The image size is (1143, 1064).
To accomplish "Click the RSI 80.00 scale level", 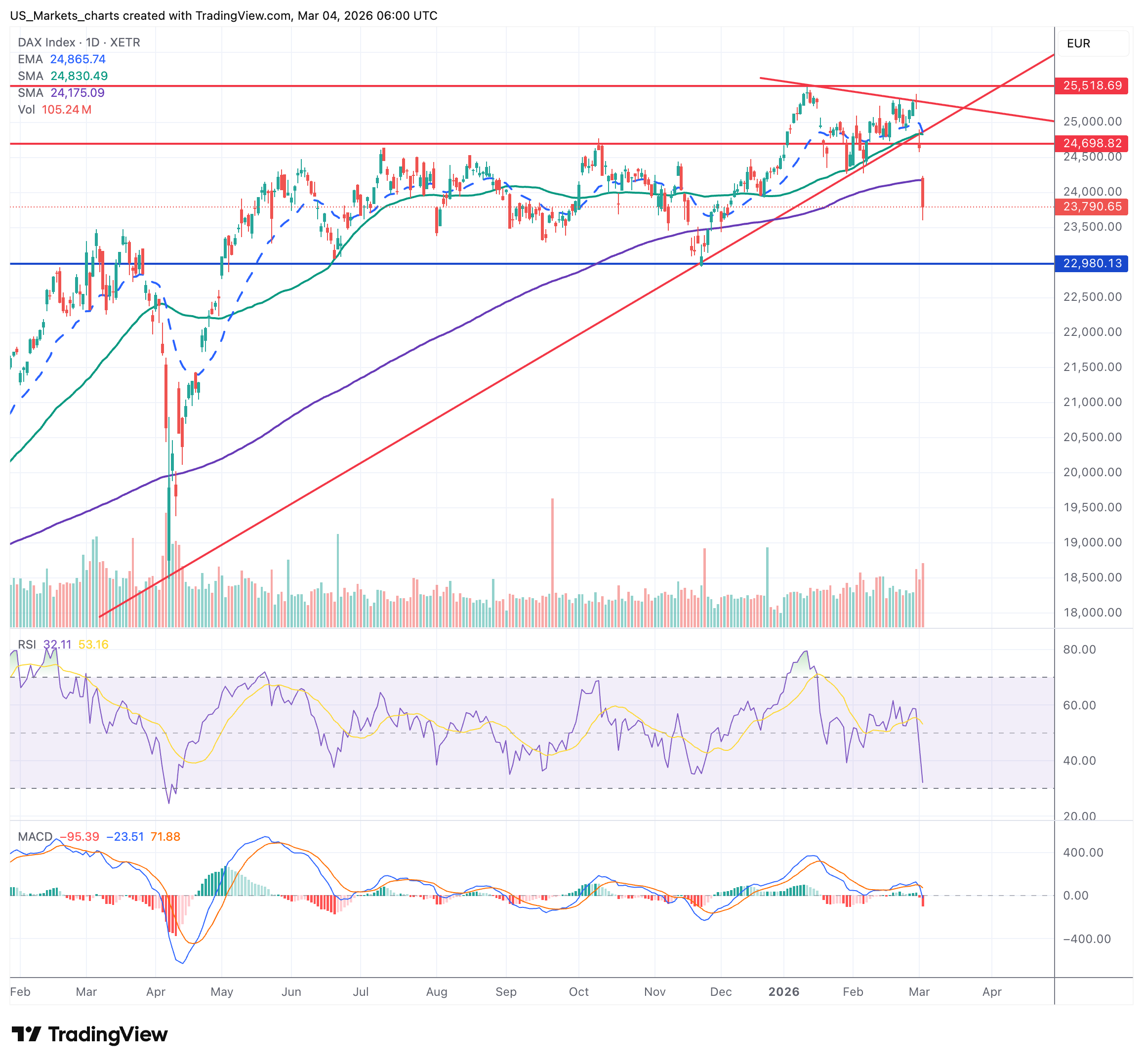I will coord(1079,650).
